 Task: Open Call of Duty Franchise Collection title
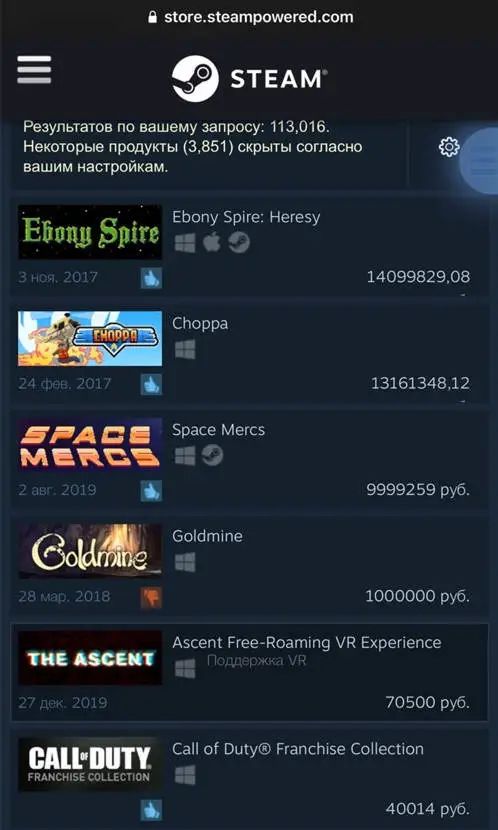click(x=298, y=749)
